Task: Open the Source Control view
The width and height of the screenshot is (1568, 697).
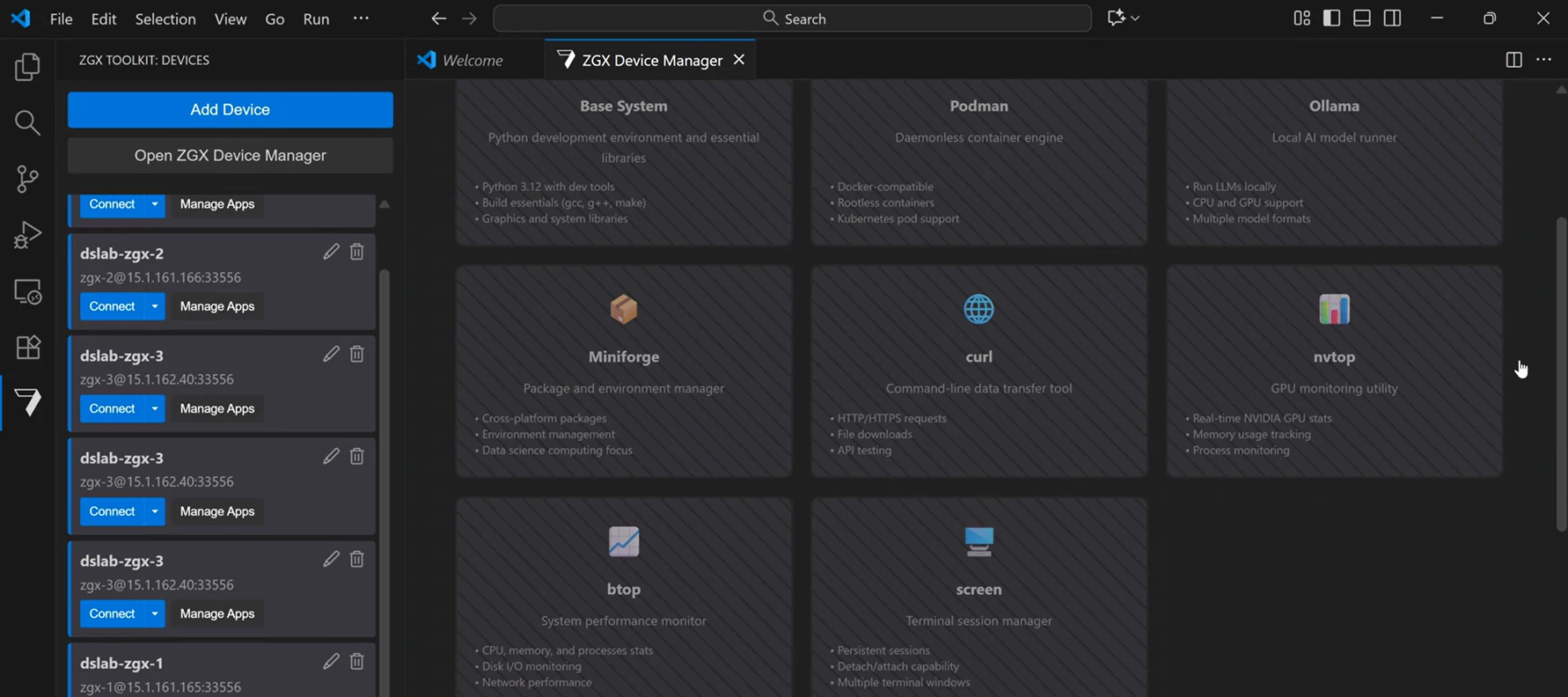Action: (x=27, y=180)
